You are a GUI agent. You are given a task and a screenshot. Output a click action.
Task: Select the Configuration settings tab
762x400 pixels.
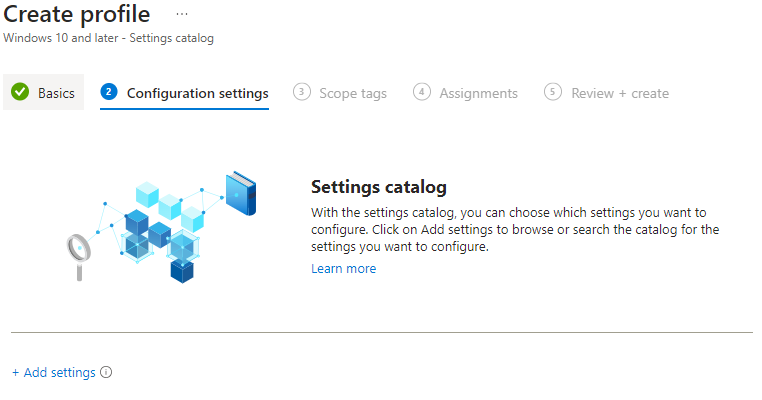tap(184, 93)
